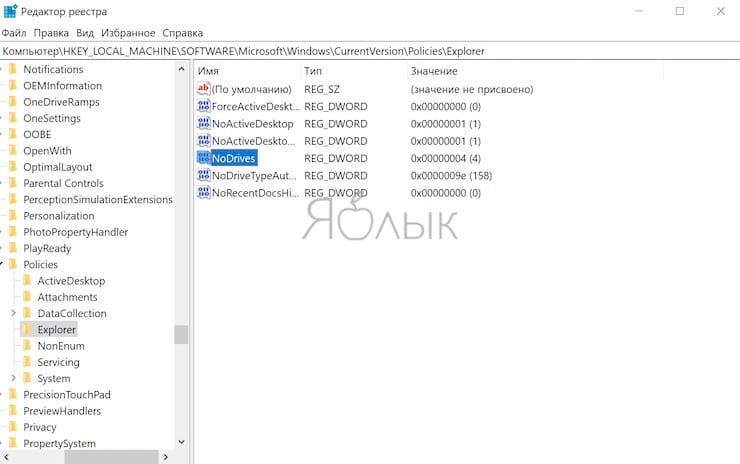Select the NoActiveDesktop value name

click(252, 124)
